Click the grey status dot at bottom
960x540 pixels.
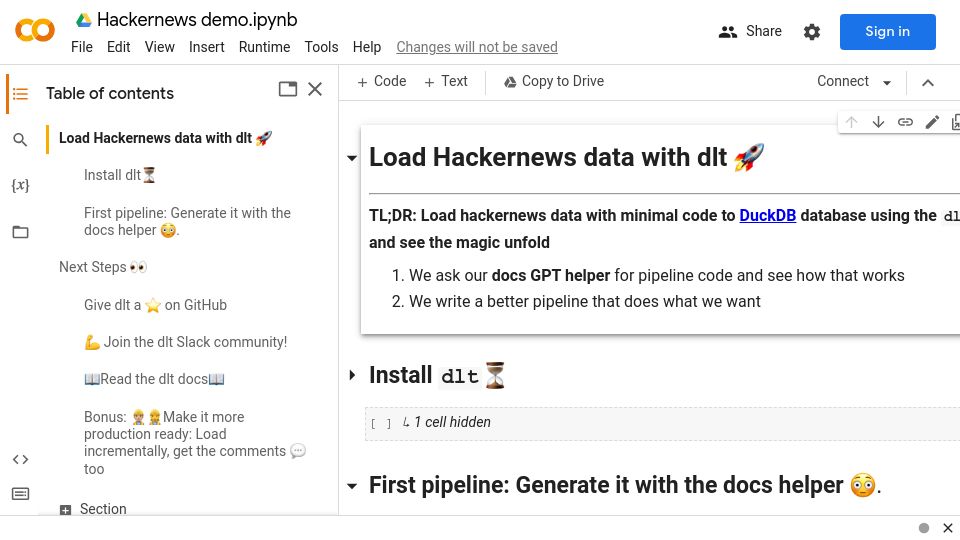pyautogui.click(x=924, y=528)
